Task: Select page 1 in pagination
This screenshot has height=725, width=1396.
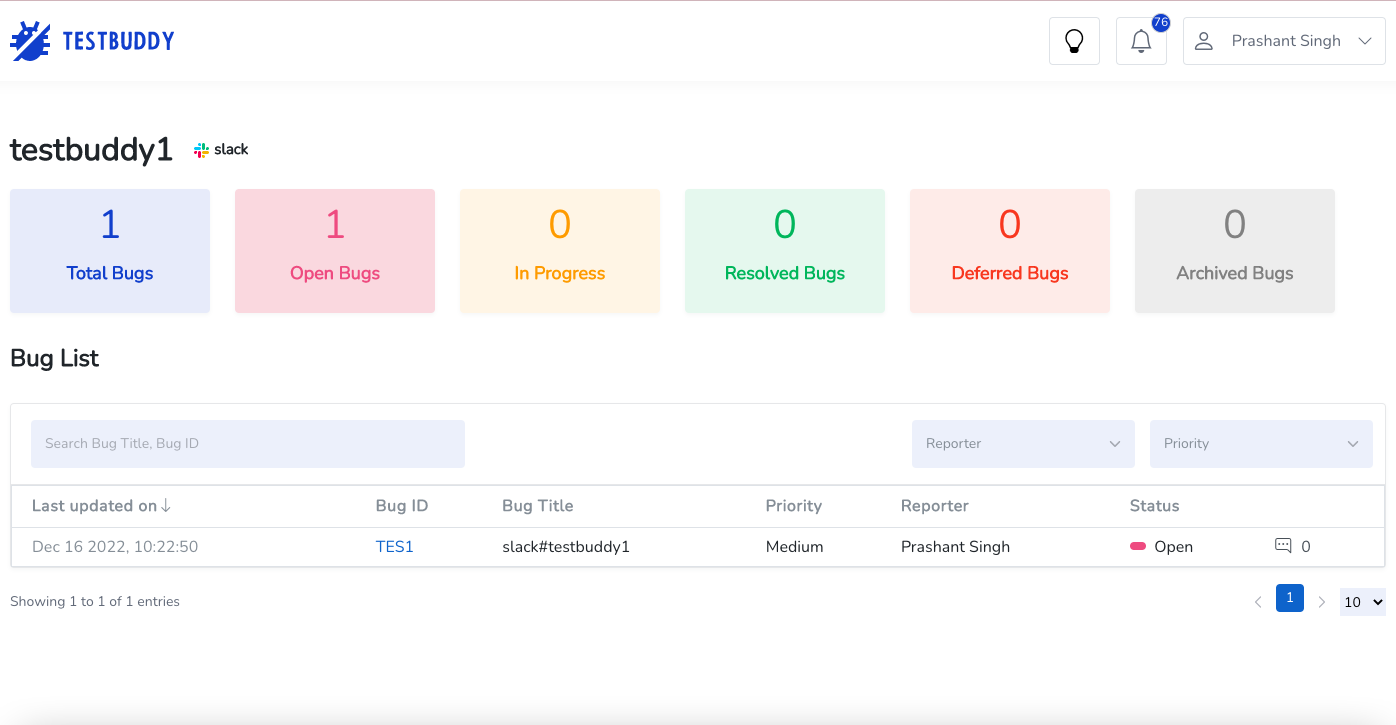Action: coord(1289,598)
